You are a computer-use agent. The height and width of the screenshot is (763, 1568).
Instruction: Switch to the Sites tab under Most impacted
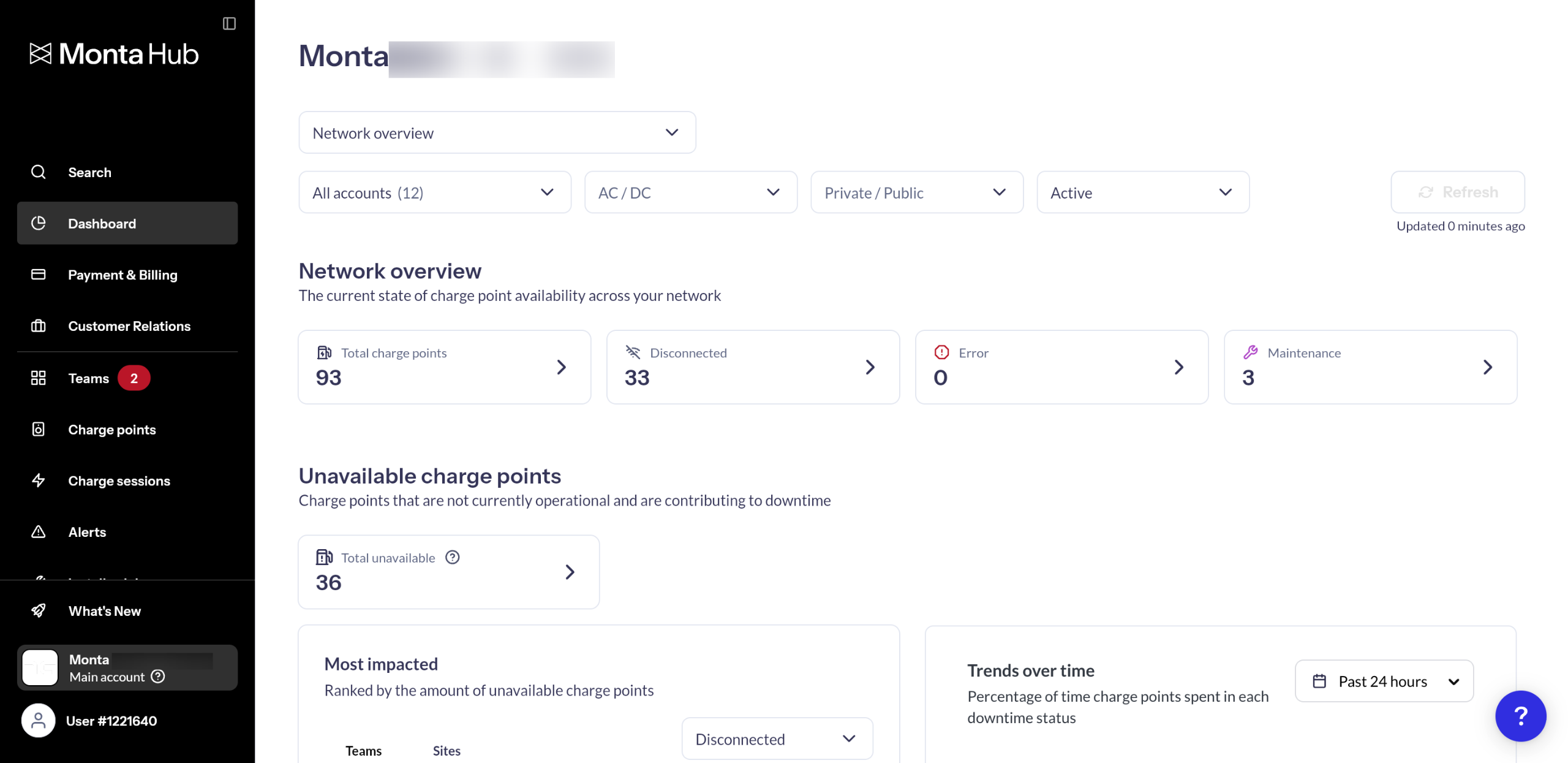click(x=446, y=750)
